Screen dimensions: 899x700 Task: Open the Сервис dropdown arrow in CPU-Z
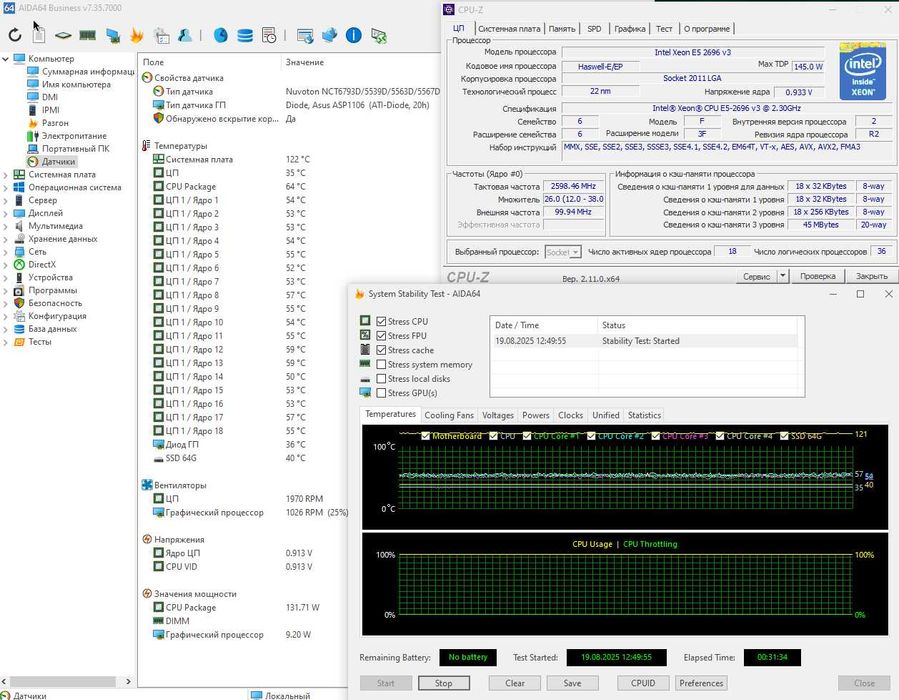(783, 276)
